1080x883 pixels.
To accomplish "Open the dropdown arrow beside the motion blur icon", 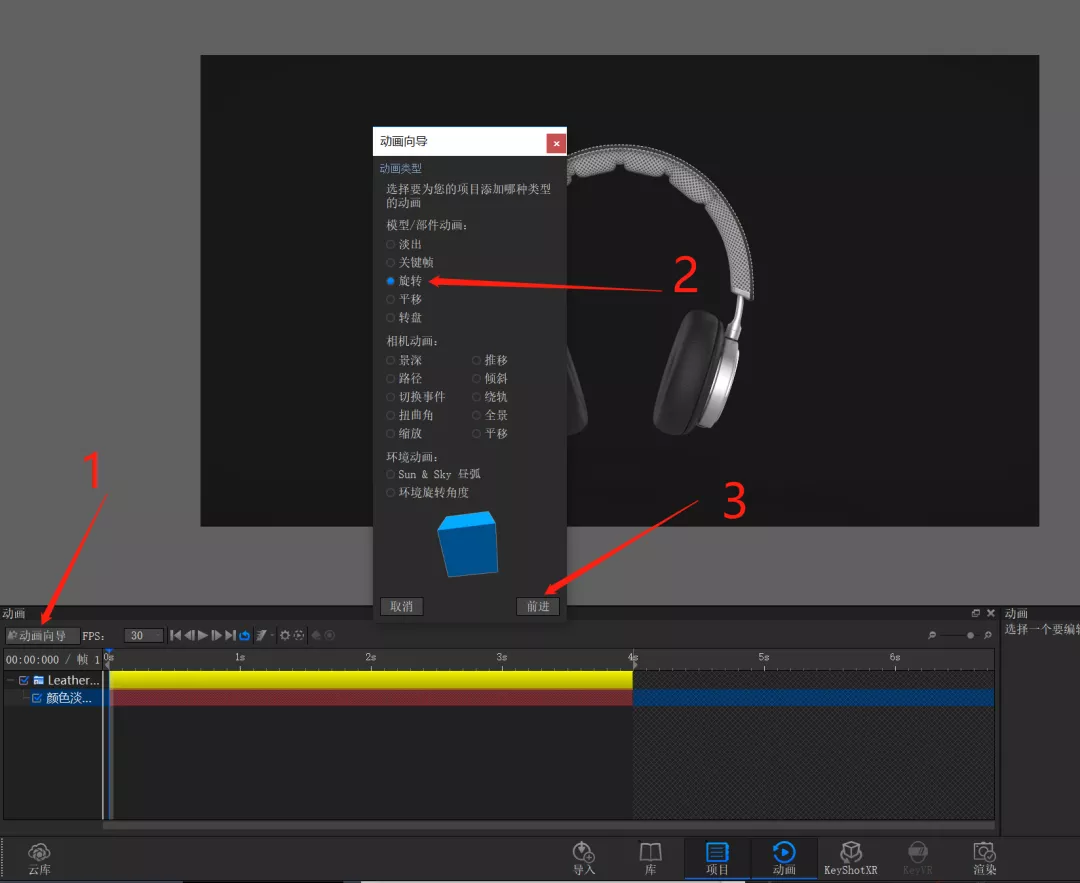I will 272,635.
